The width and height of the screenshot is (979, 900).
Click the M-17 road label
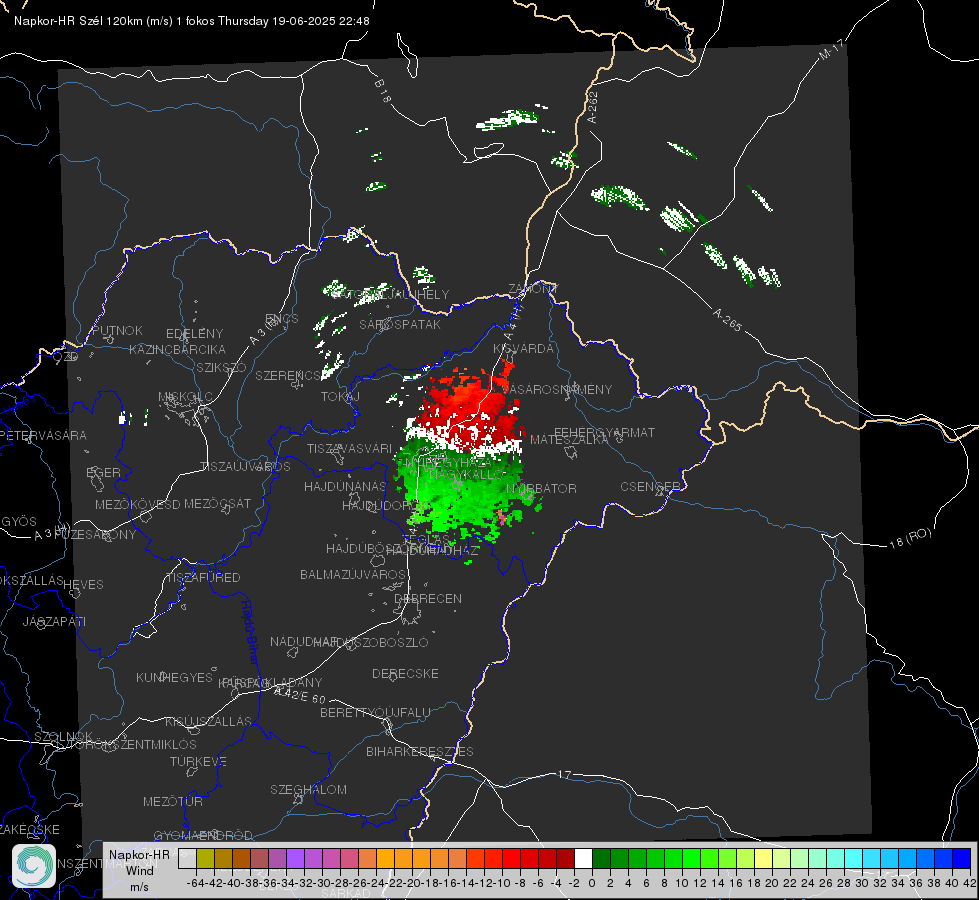point(832,49)
